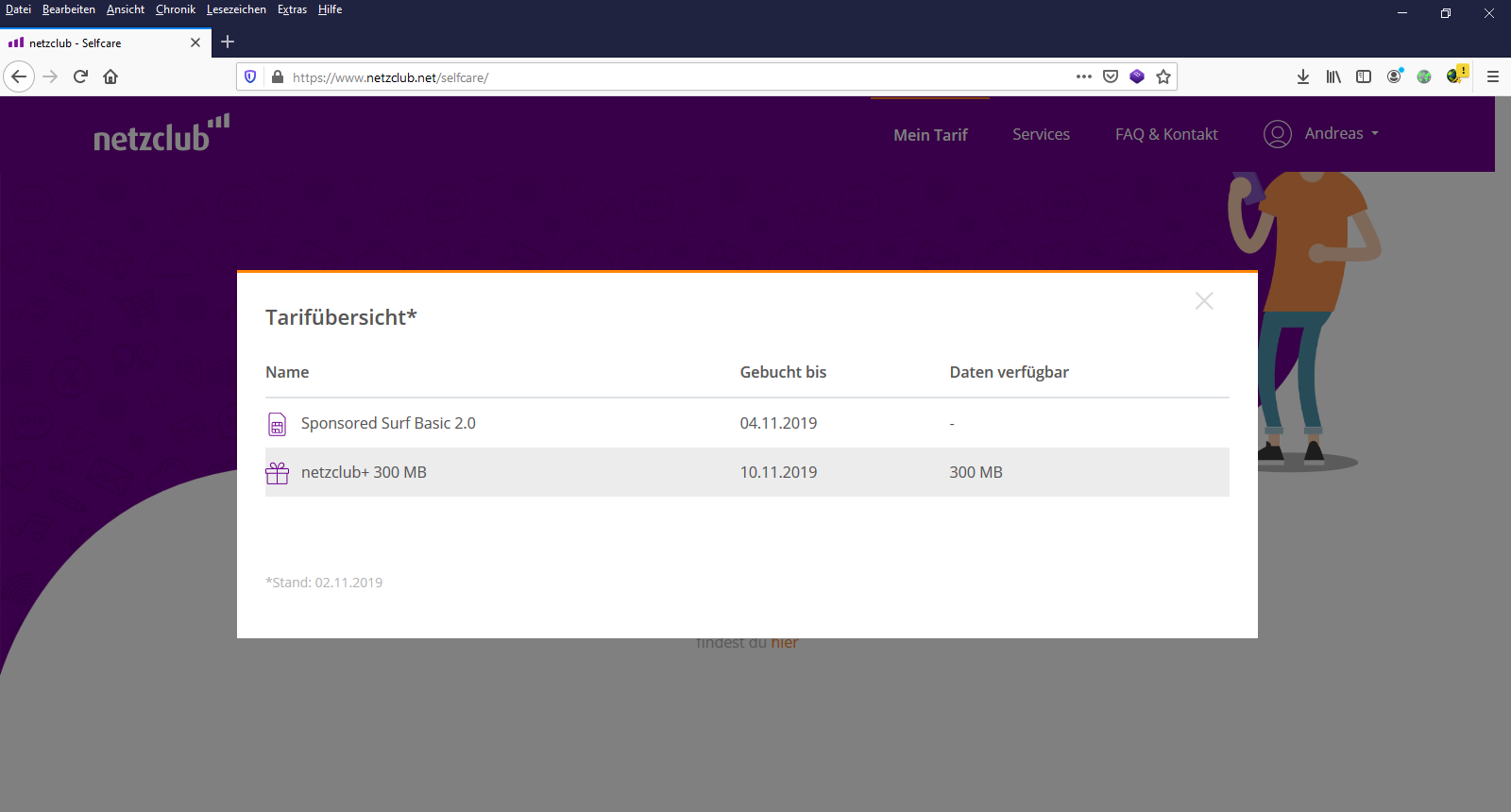Screen dimensions: 1511x812
Task: Open the Chronik menu
Action: (176, 9)
